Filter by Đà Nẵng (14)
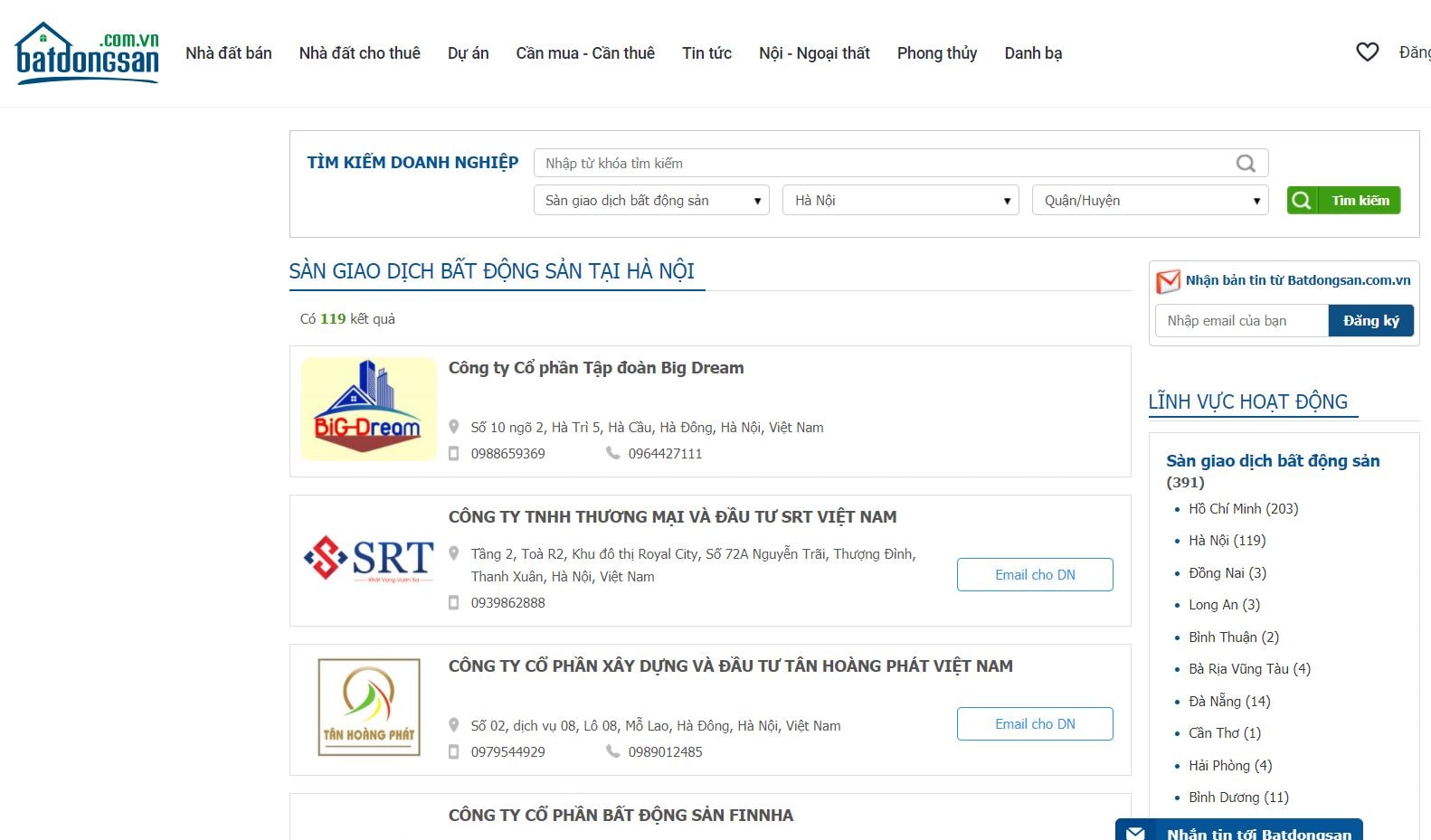Screen dimensions: 1431x840 tap(1229, 702)
